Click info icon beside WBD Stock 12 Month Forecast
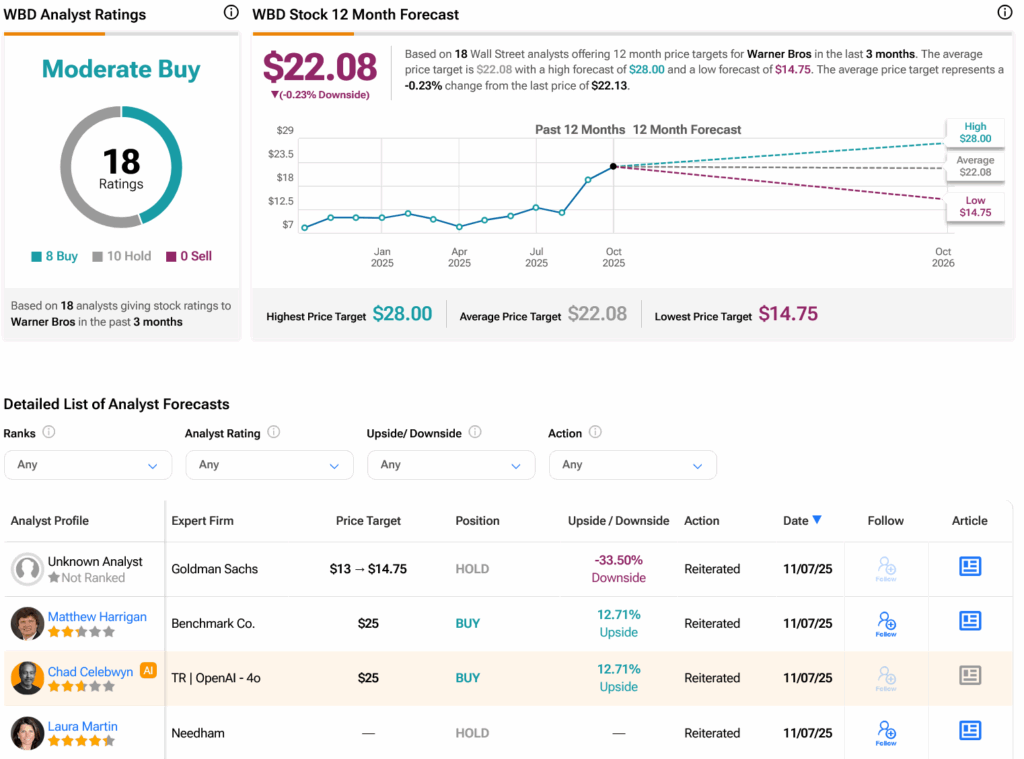 tap(1004, 13)
